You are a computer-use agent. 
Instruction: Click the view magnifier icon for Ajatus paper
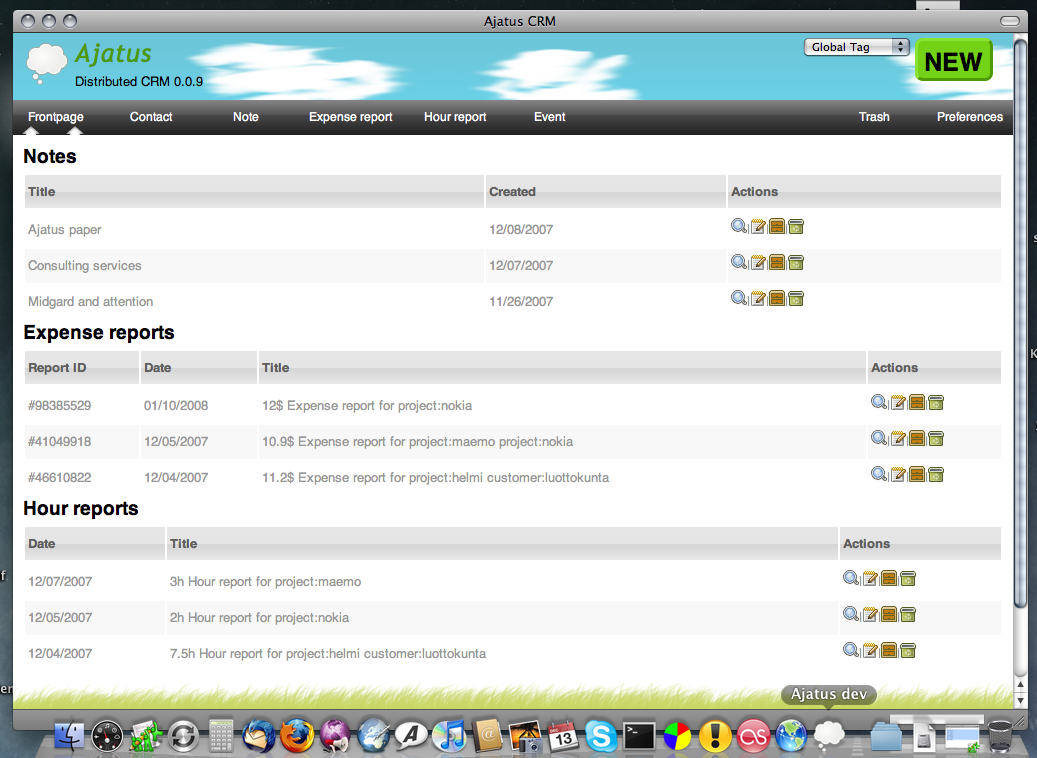(x=739, y=227)
